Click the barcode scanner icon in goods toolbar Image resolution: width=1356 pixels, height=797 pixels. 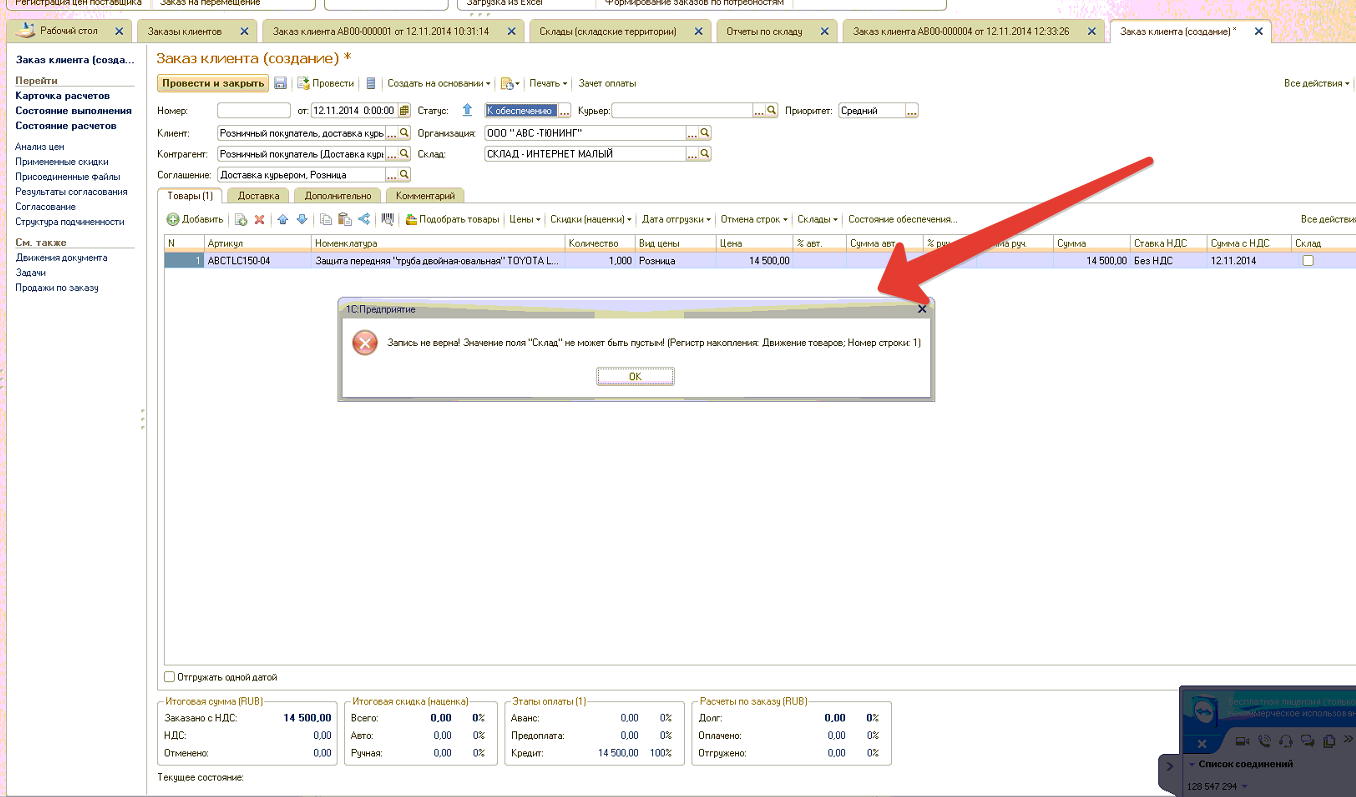tap(387, 219)
